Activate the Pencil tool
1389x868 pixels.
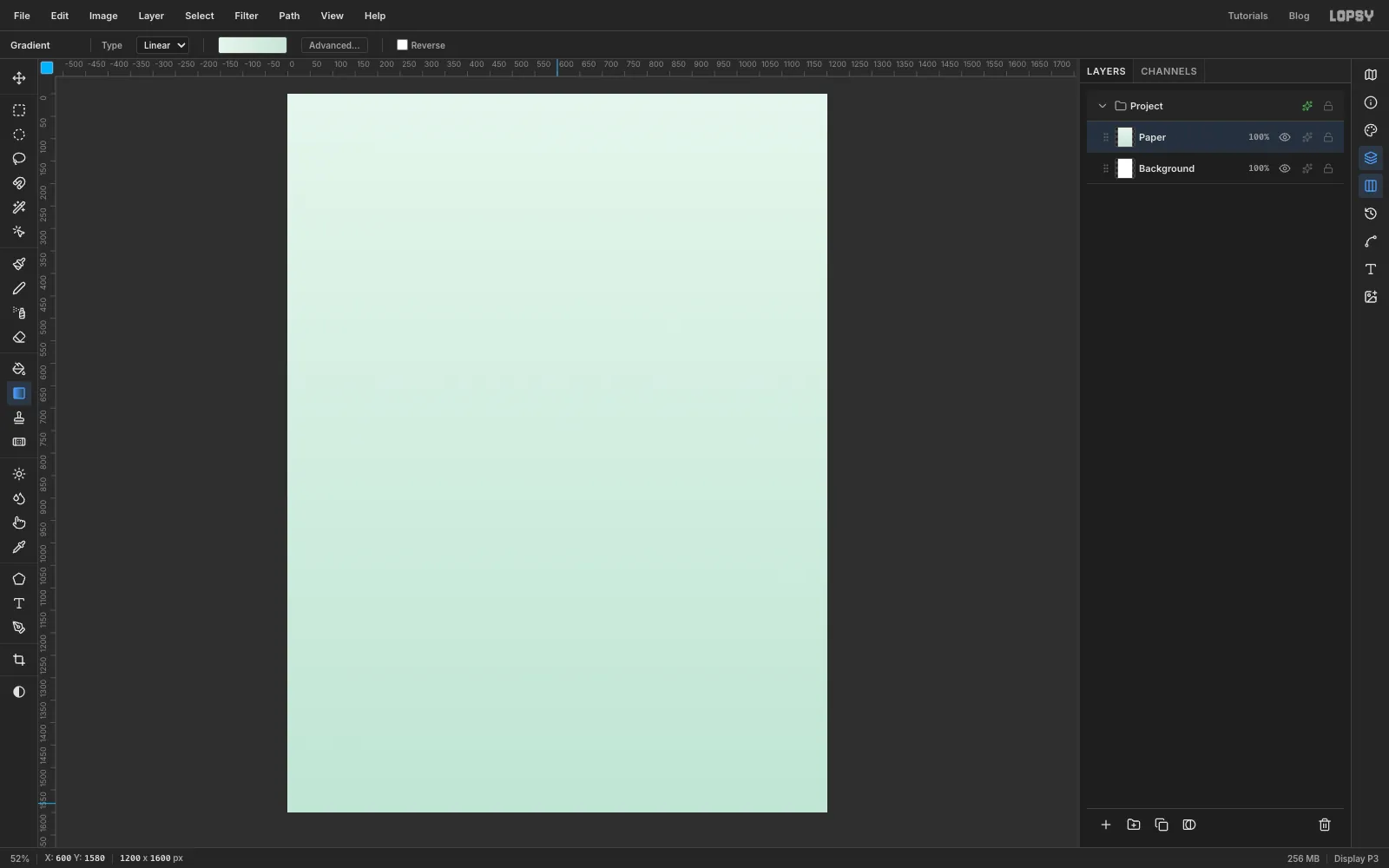click(19, 288)
